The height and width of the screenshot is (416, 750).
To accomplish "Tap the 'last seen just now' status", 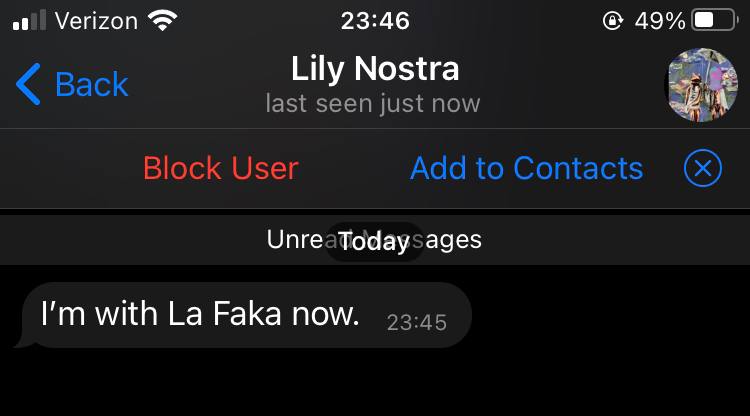I will pos(373,103).
